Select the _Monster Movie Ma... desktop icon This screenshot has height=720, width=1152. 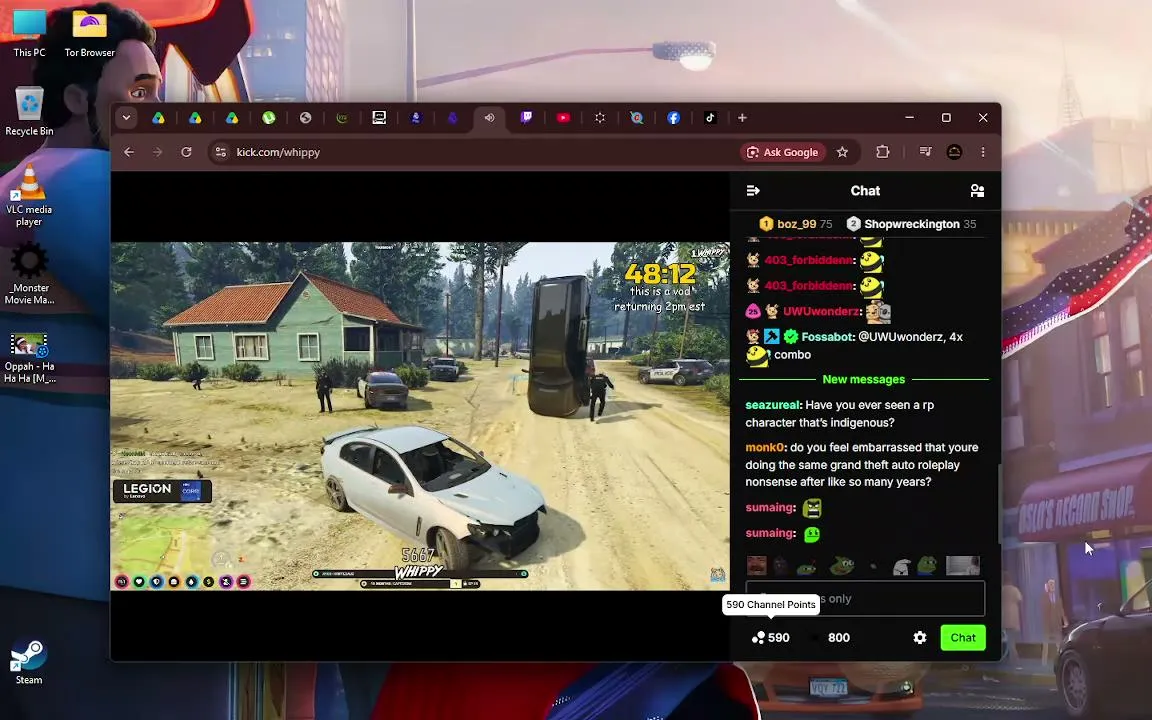tap(29, 274)
